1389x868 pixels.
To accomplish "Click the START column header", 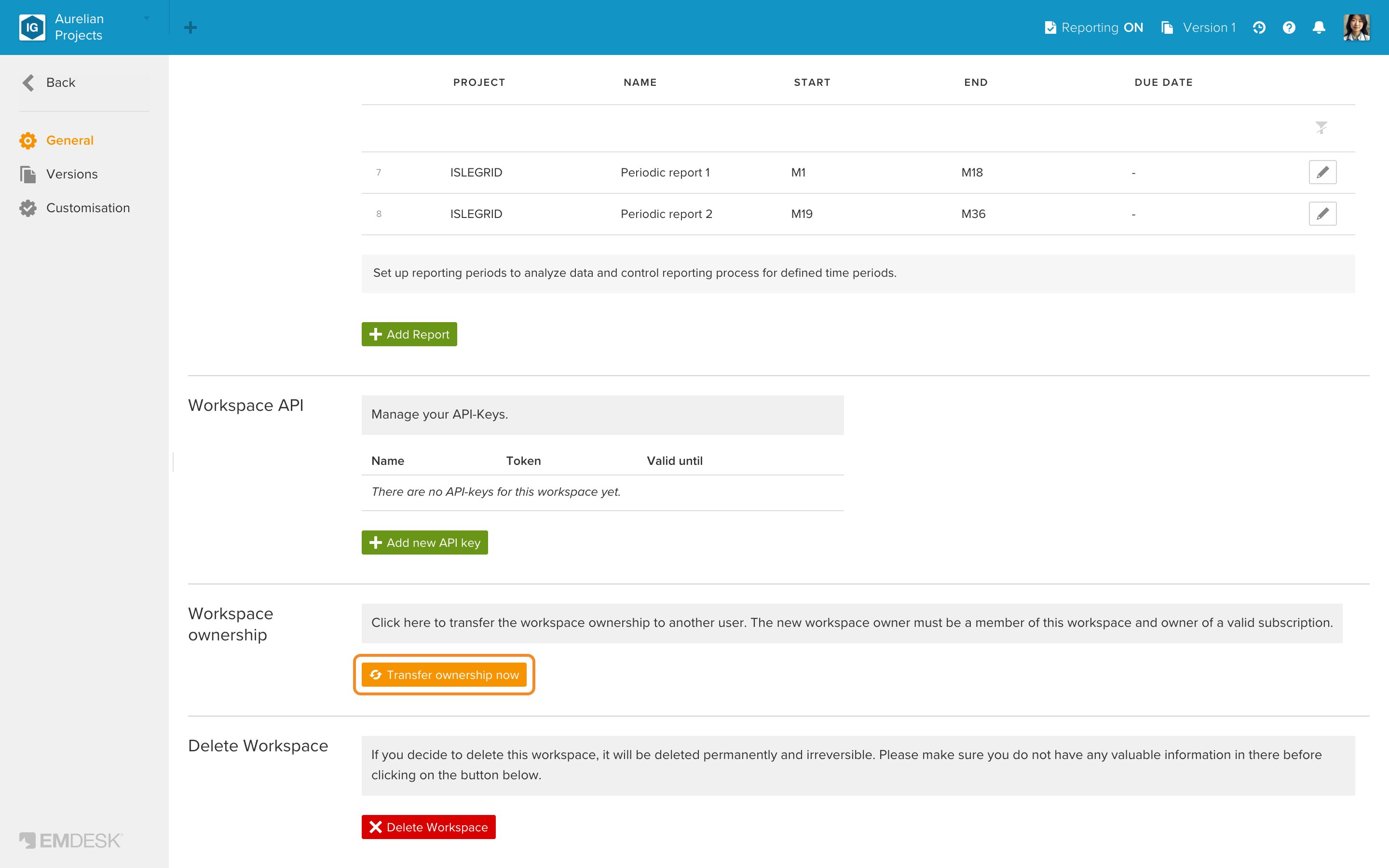I will [x=812, y=82].
